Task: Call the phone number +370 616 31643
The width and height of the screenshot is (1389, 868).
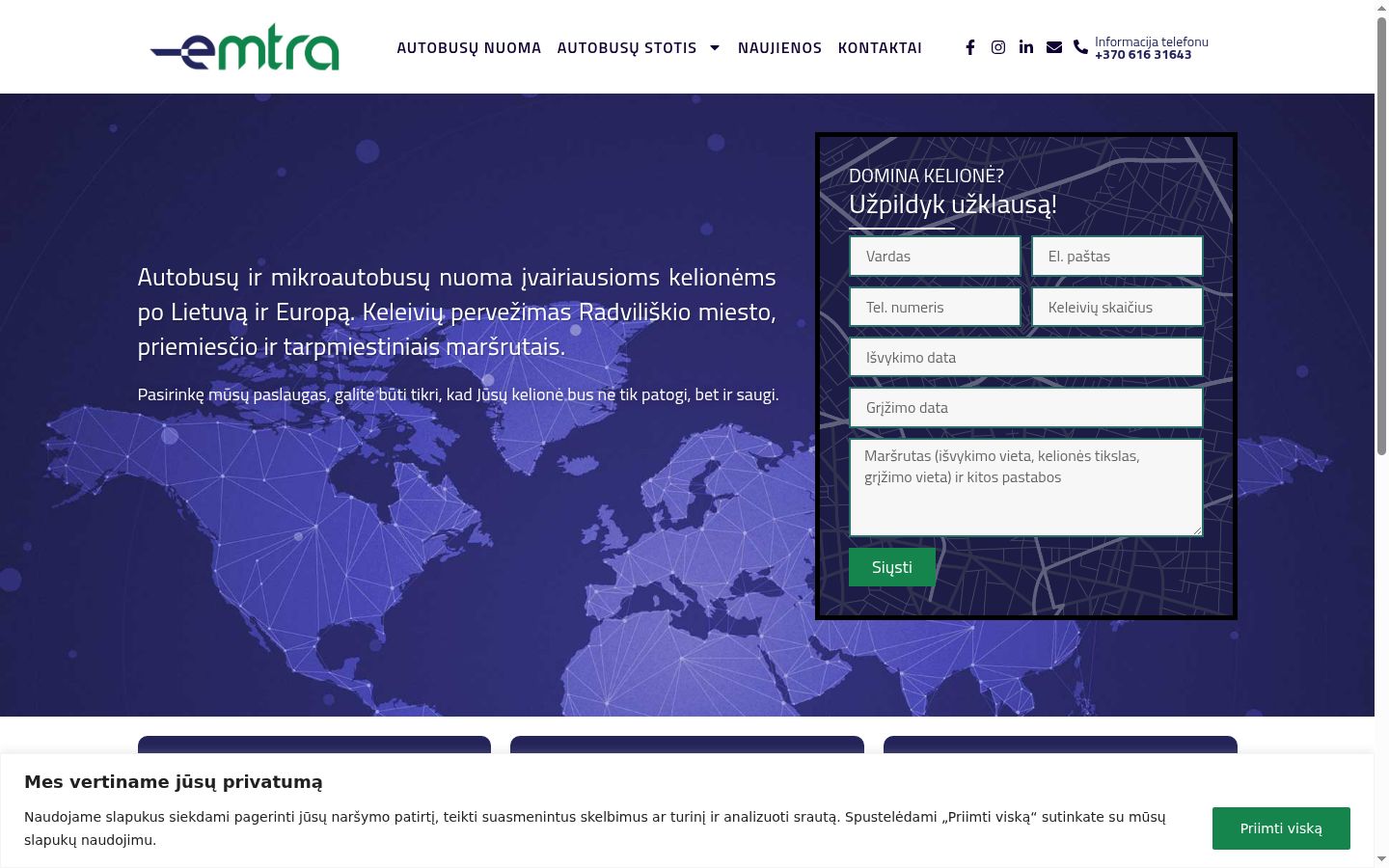Action: point(1143,55)
